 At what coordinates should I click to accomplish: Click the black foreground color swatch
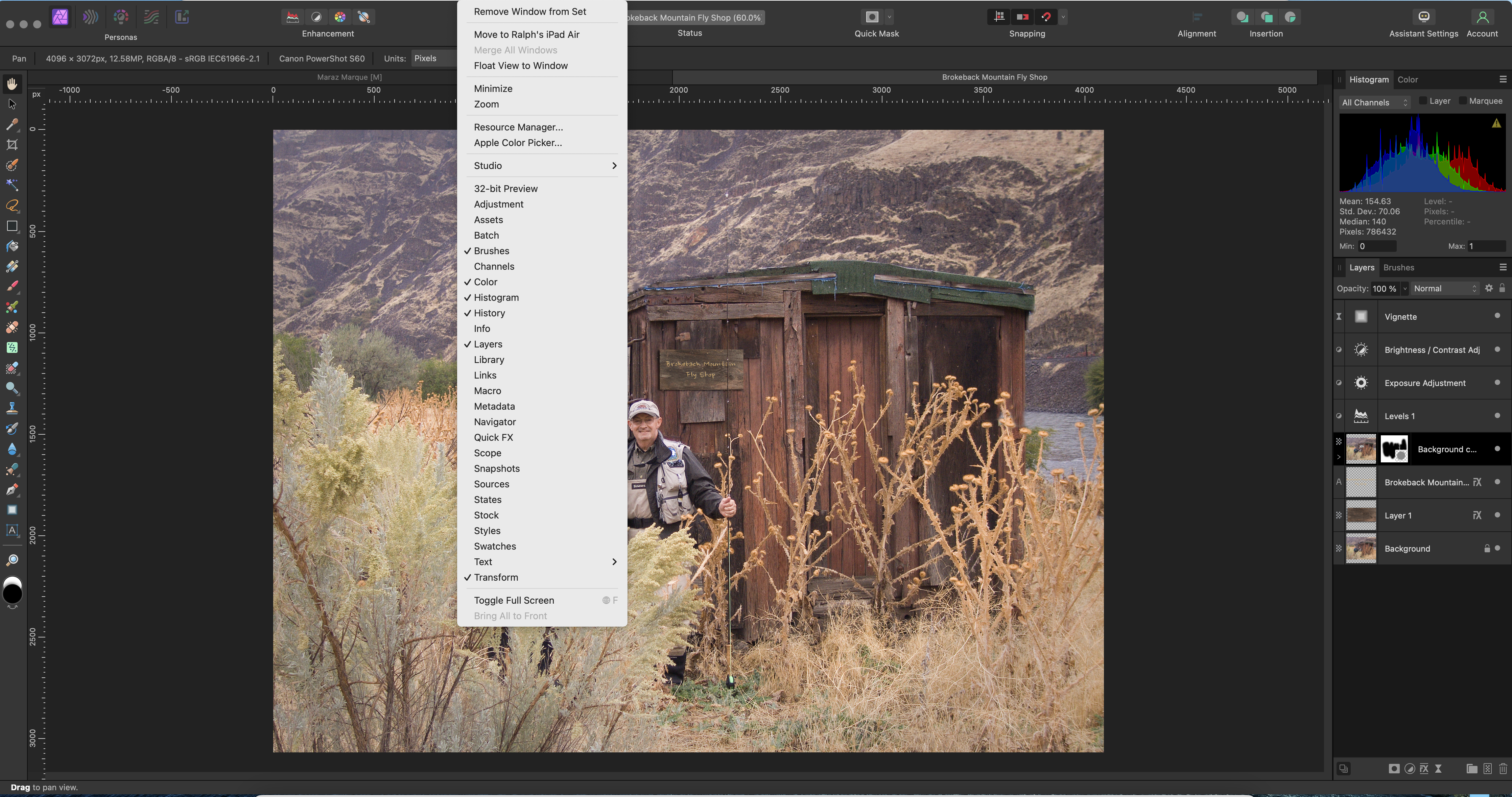(12, 594)
